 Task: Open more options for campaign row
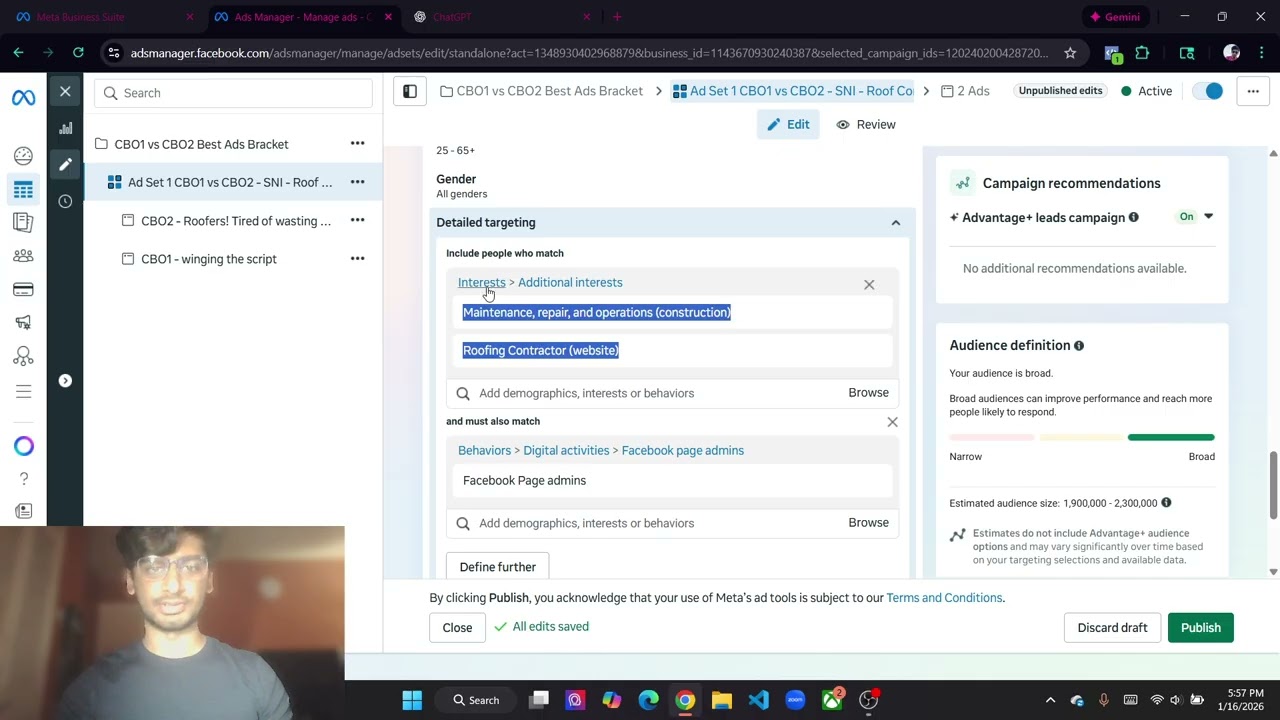point(357,144)
